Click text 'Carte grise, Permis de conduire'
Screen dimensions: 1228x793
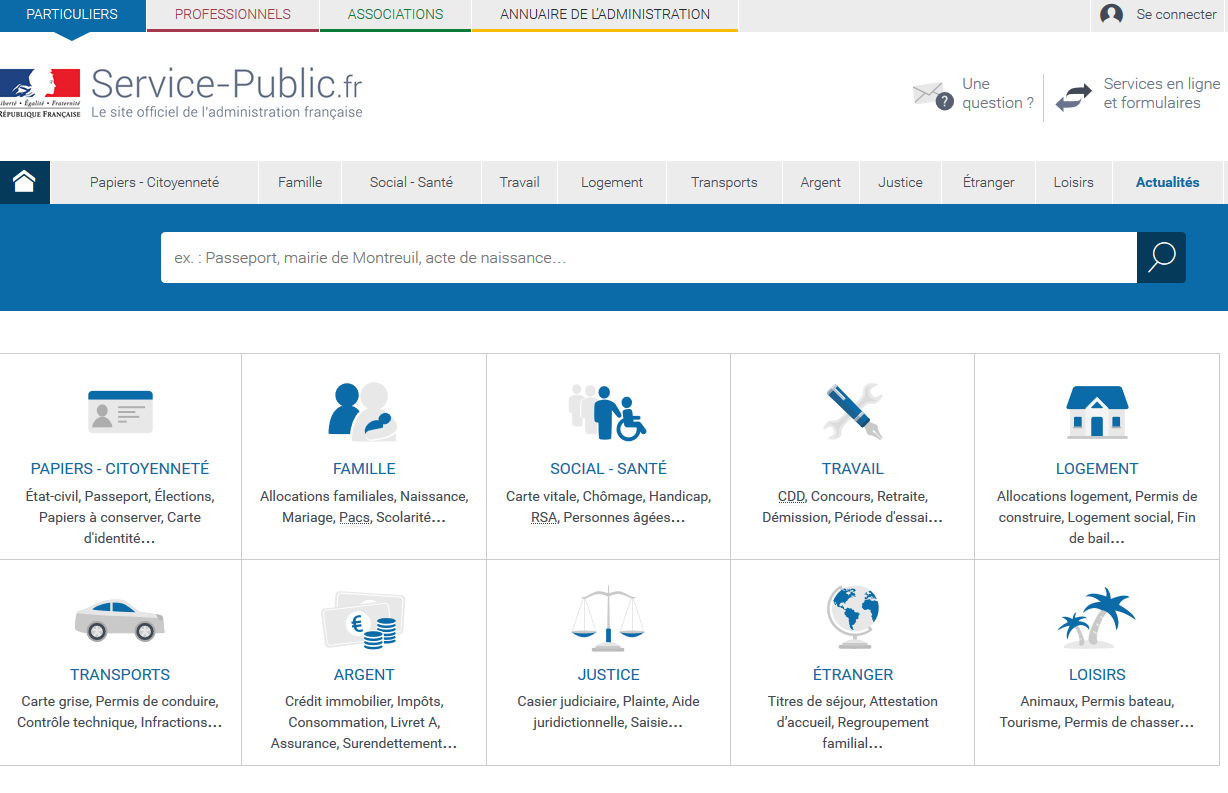coord(120,712)
